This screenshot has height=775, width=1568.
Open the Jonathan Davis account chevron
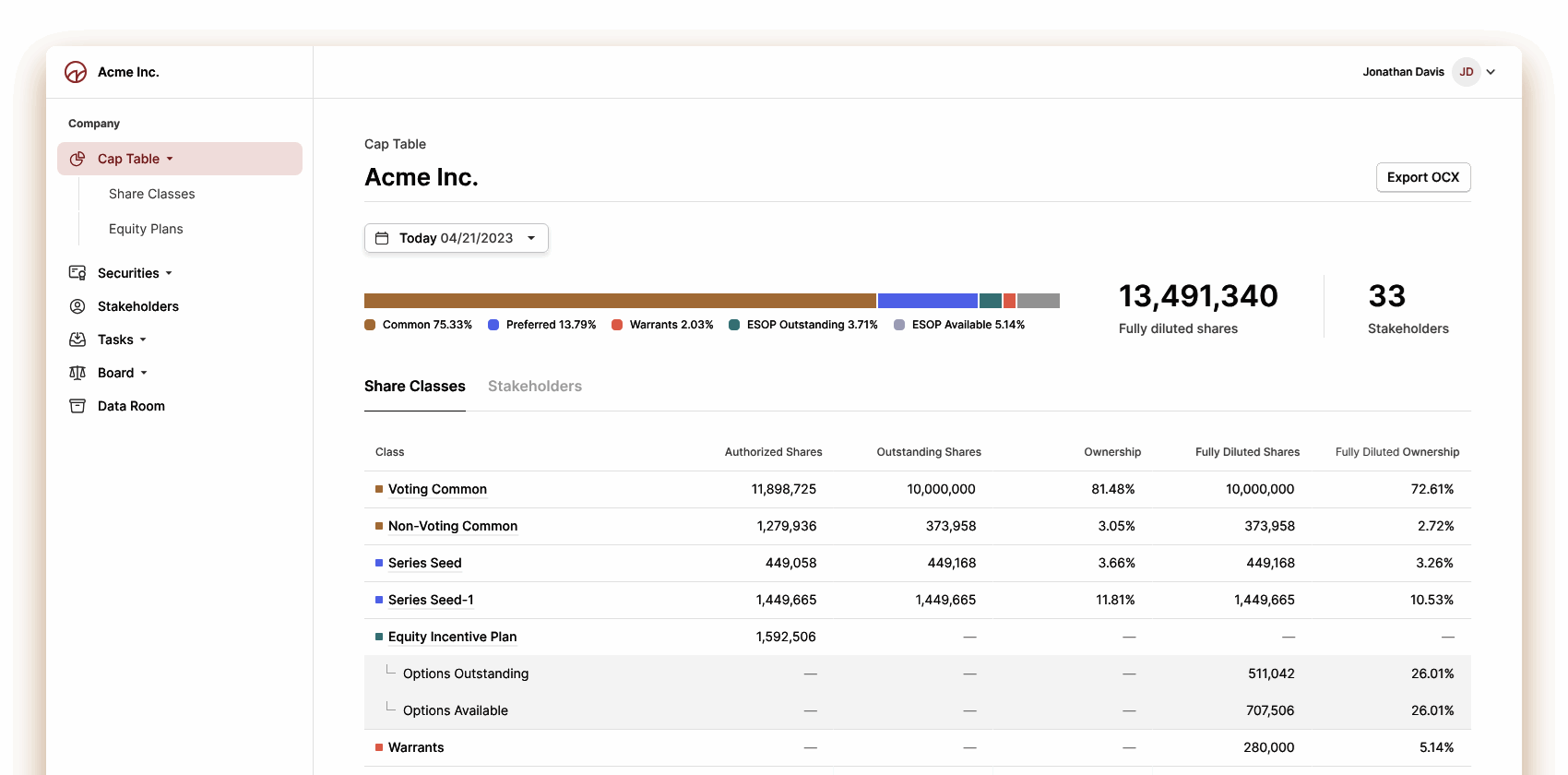tap(1491, 72)
